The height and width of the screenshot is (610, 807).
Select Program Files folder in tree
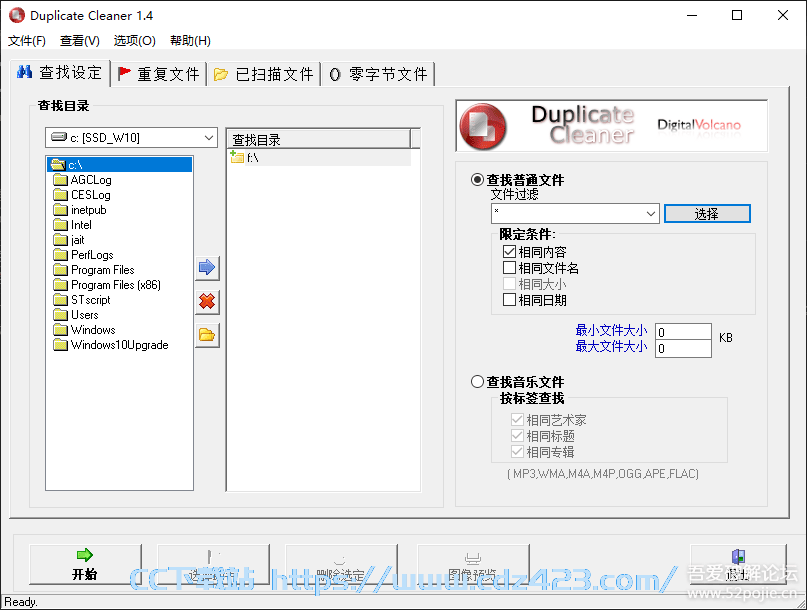point(102,270)
